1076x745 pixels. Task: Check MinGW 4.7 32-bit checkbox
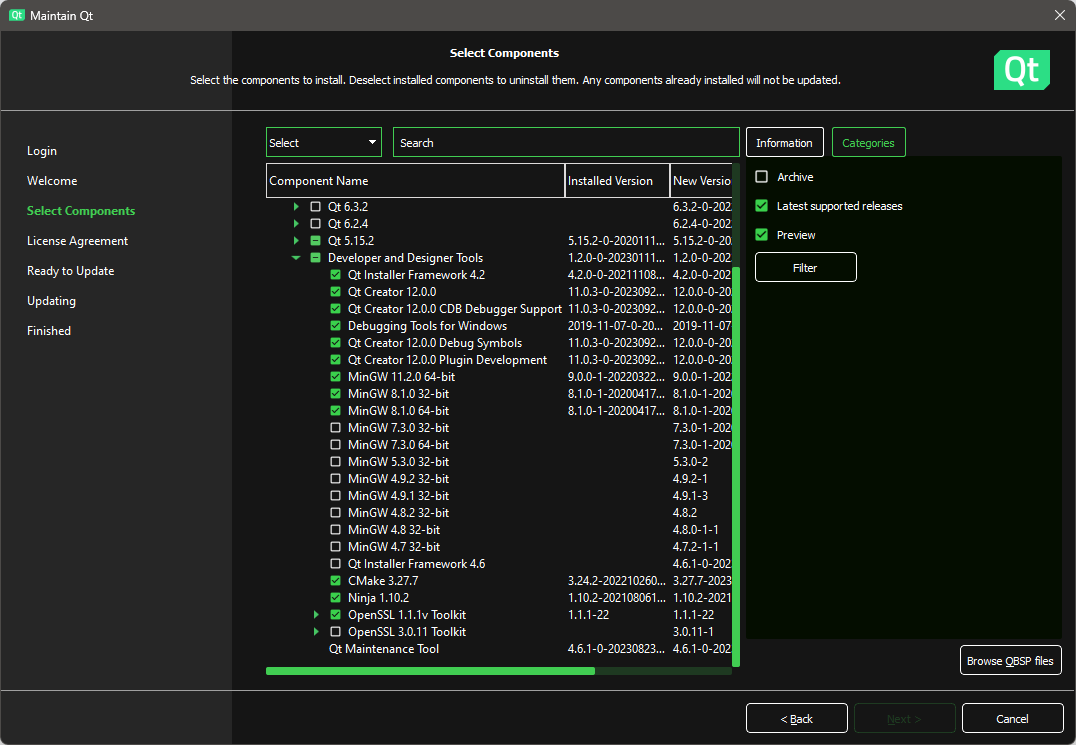[x=336, y=547]
